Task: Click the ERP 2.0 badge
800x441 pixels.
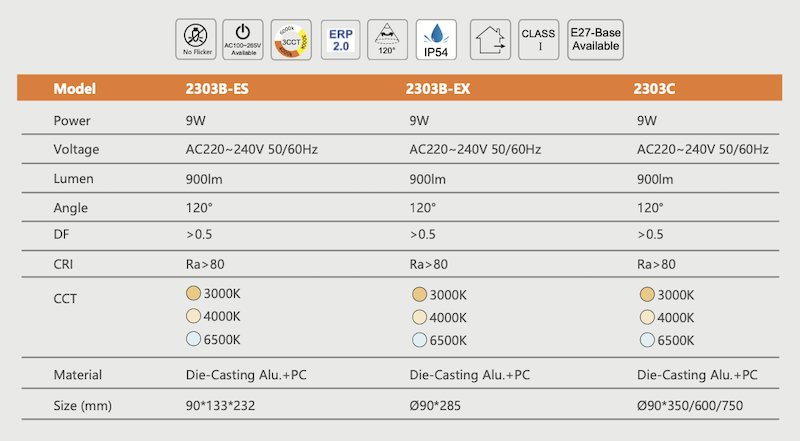Action: (x=341, y=36)
